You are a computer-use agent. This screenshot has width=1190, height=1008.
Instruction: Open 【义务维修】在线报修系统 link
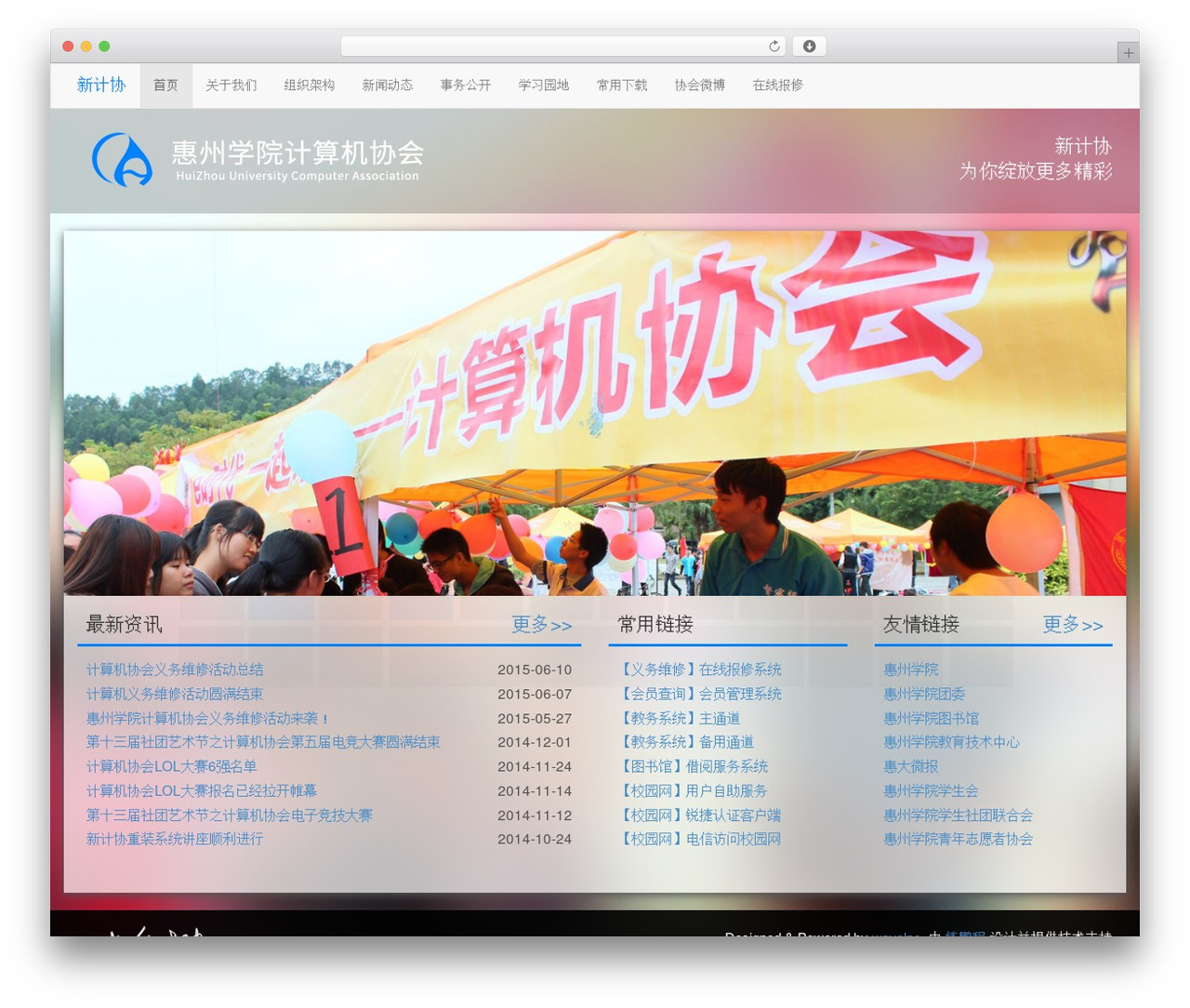[x=700, y=670]
